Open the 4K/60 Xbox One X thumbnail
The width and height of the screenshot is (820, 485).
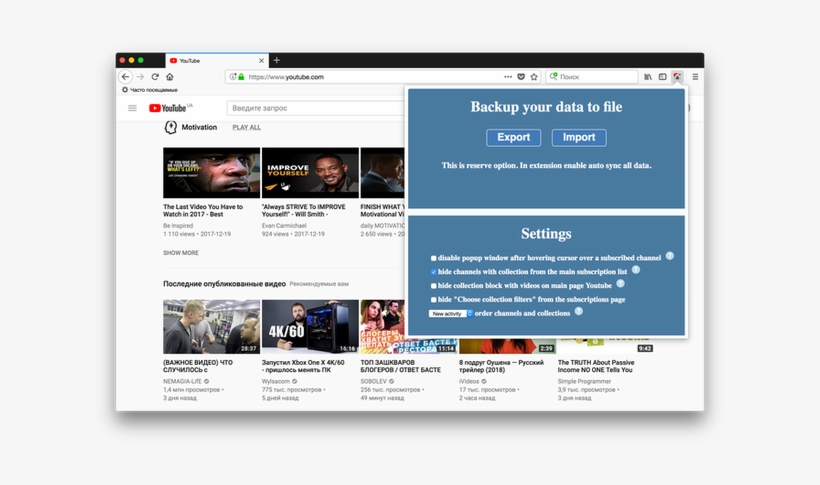tap(310, 326)
